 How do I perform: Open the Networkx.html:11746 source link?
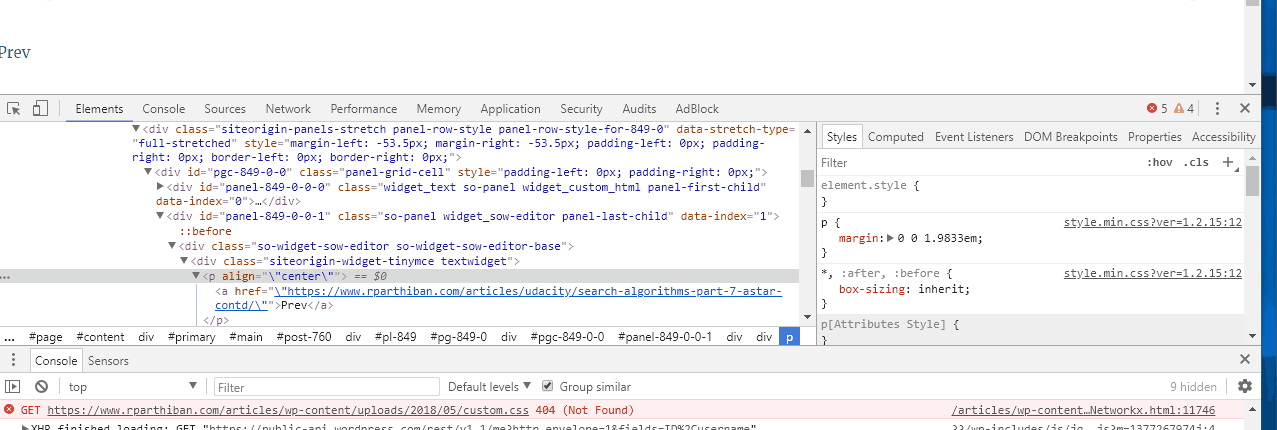tap(1082, 410)
